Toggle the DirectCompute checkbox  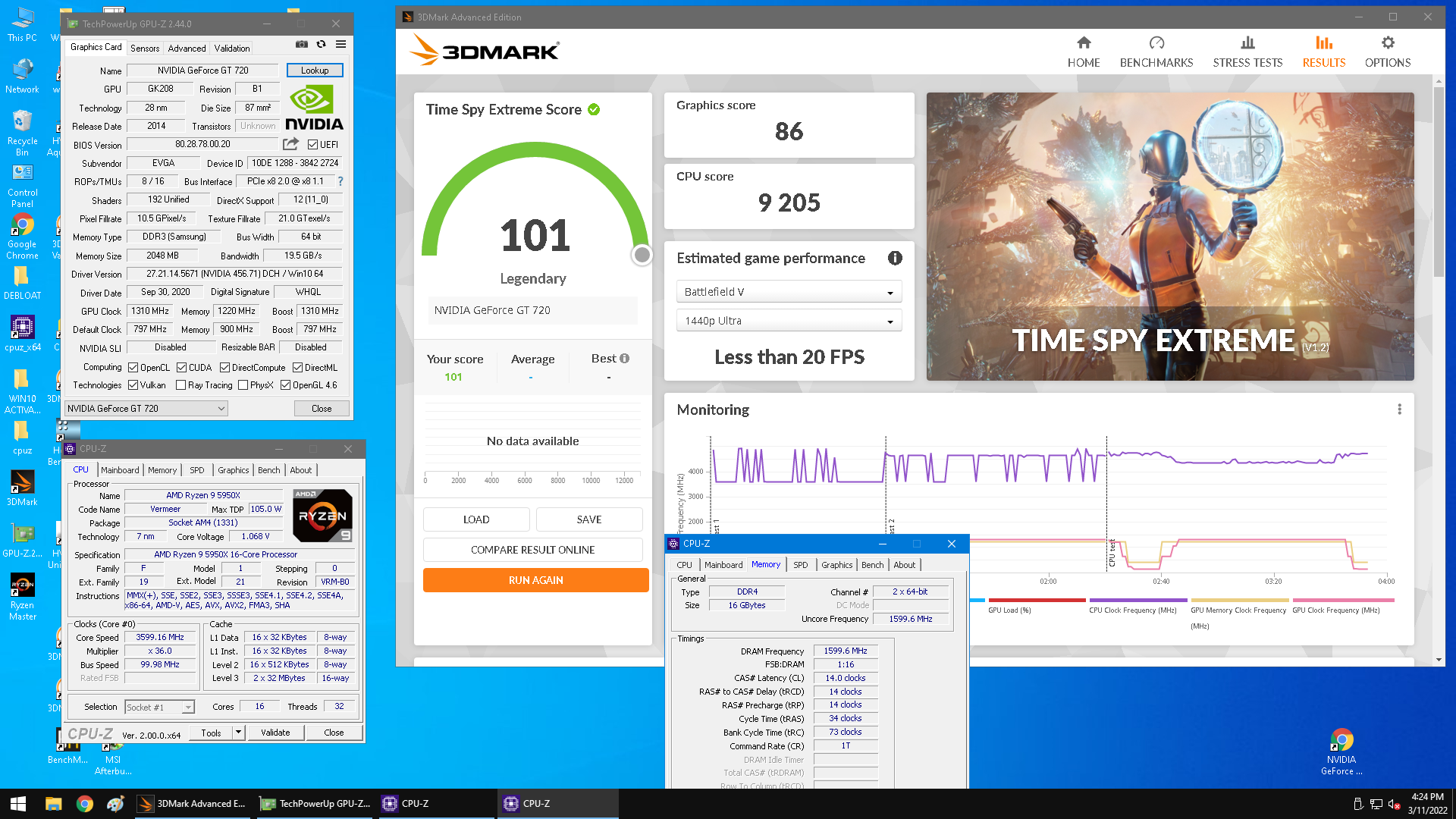(224, 368)
